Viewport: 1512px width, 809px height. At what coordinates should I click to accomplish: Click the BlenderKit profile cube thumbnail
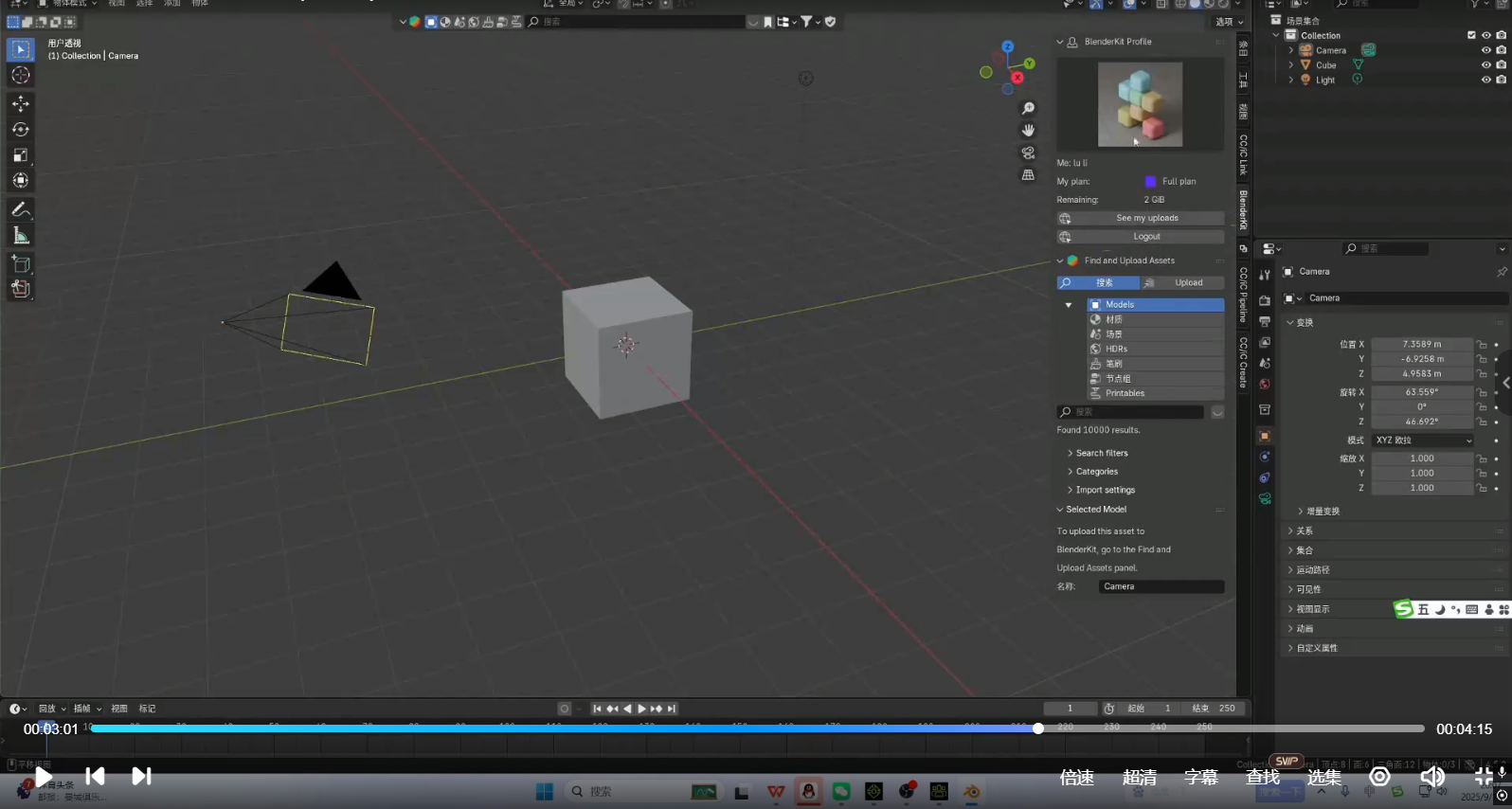pos(1140,104)
